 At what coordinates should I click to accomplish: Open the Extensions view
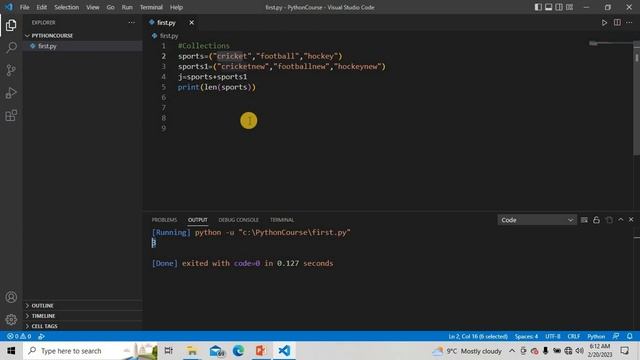click(11, 116)
